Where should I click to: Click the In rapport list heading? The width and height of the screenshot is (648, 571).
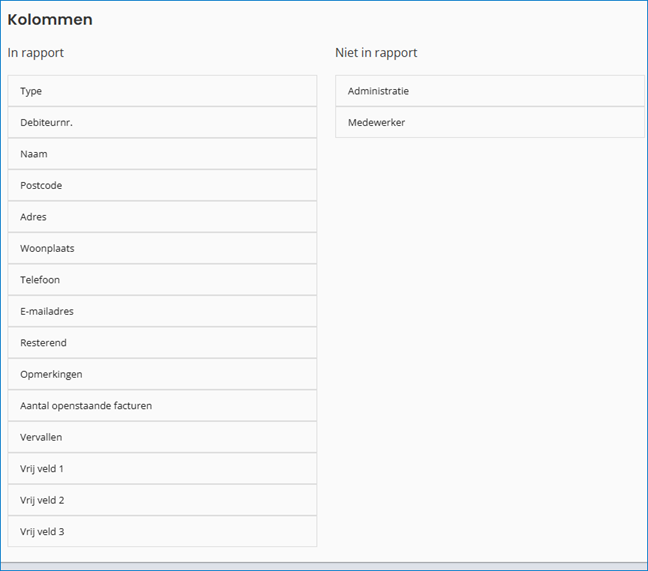point(36,53)
